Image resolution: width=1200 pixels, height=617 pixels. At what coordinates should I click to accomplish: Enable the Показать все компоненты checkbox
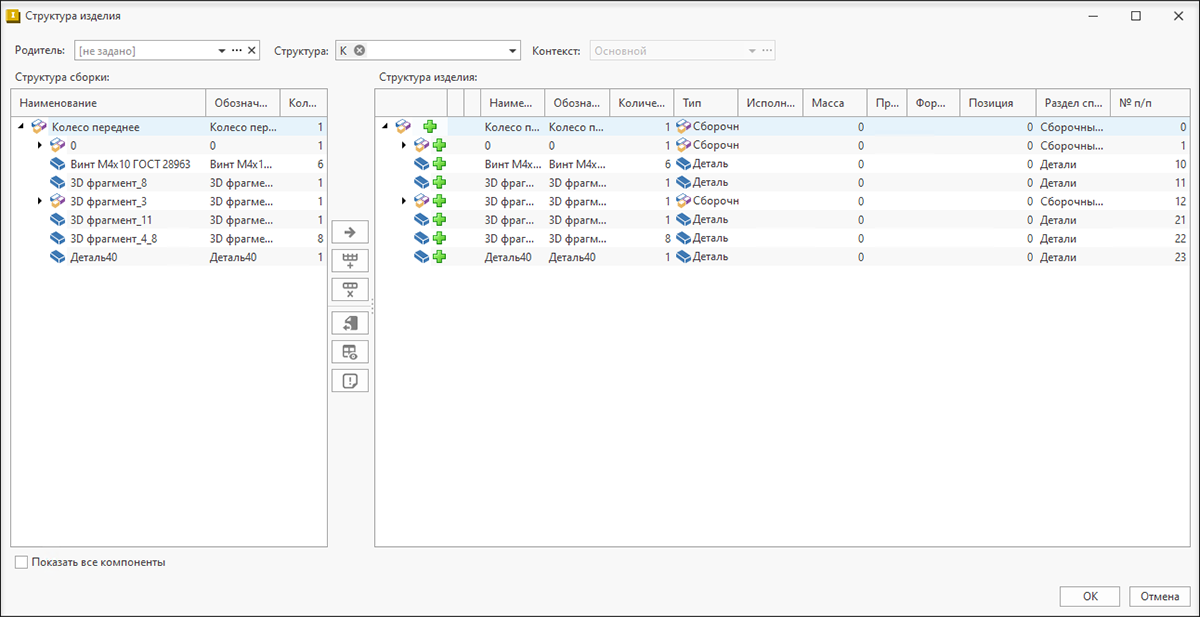21,562
